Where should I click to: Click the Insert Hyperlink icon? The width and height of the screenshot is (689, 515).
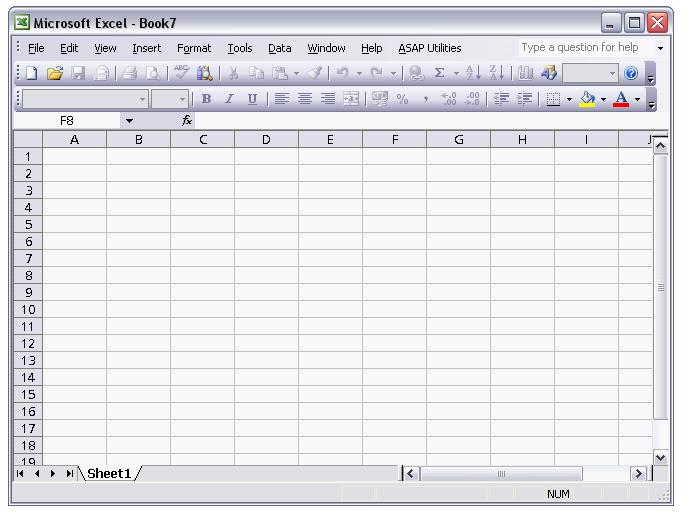(x=416, y=73)
